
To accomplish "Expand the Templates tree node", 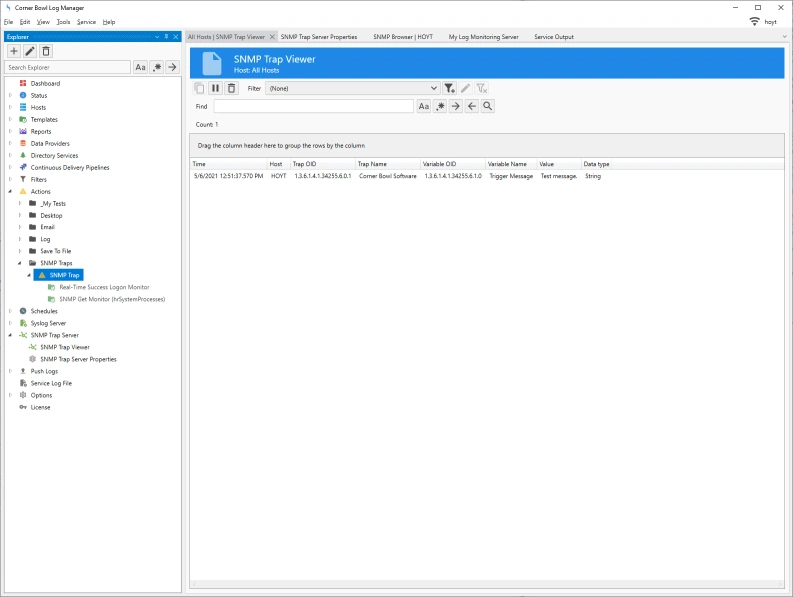I will click(x=10, y=119).
